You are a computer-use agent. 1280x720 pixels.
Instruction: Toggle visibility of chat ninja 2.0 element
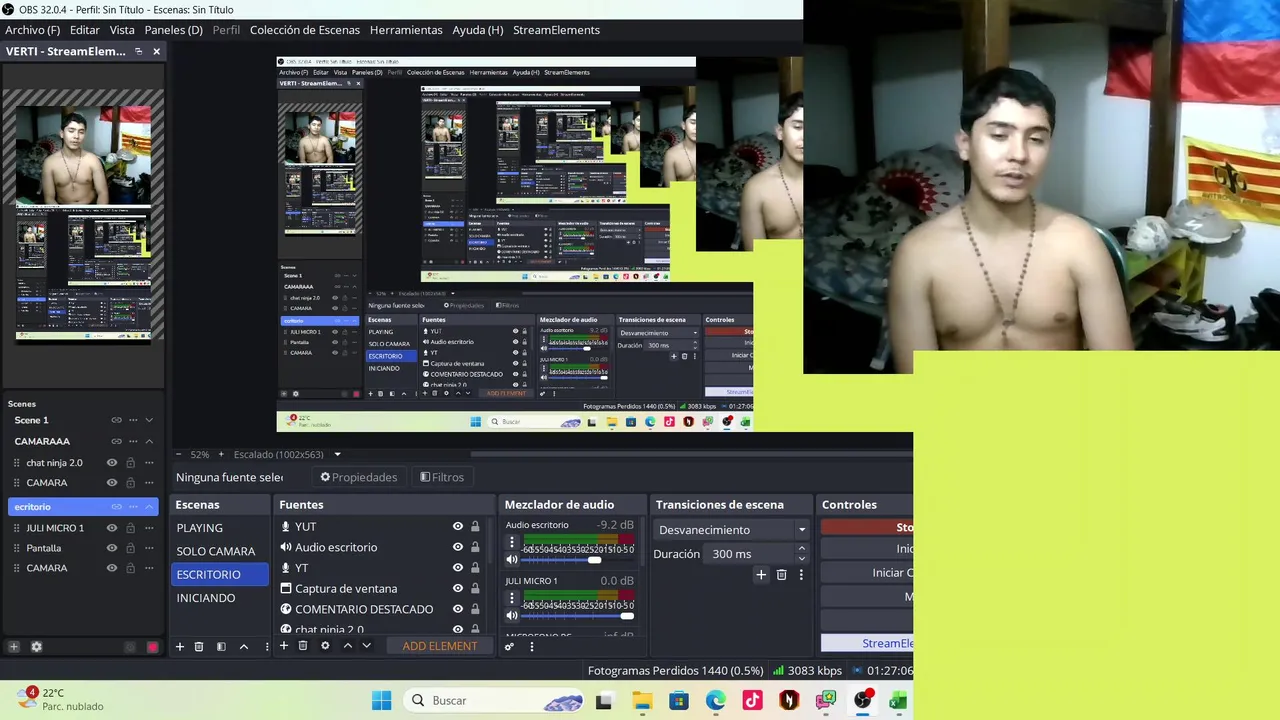[x=112, y=463]
